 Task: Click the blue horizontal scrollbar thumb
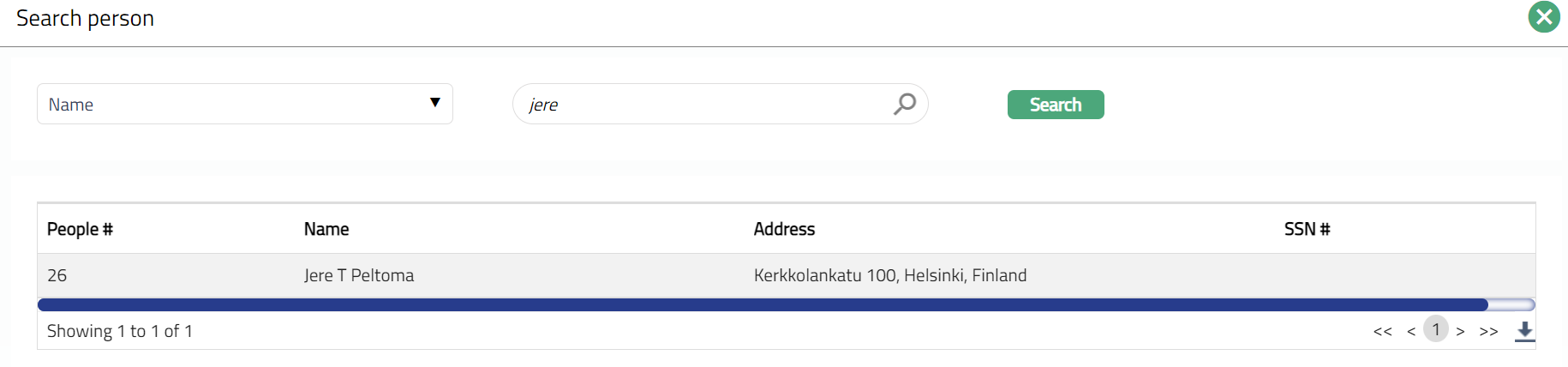(763, 304)
